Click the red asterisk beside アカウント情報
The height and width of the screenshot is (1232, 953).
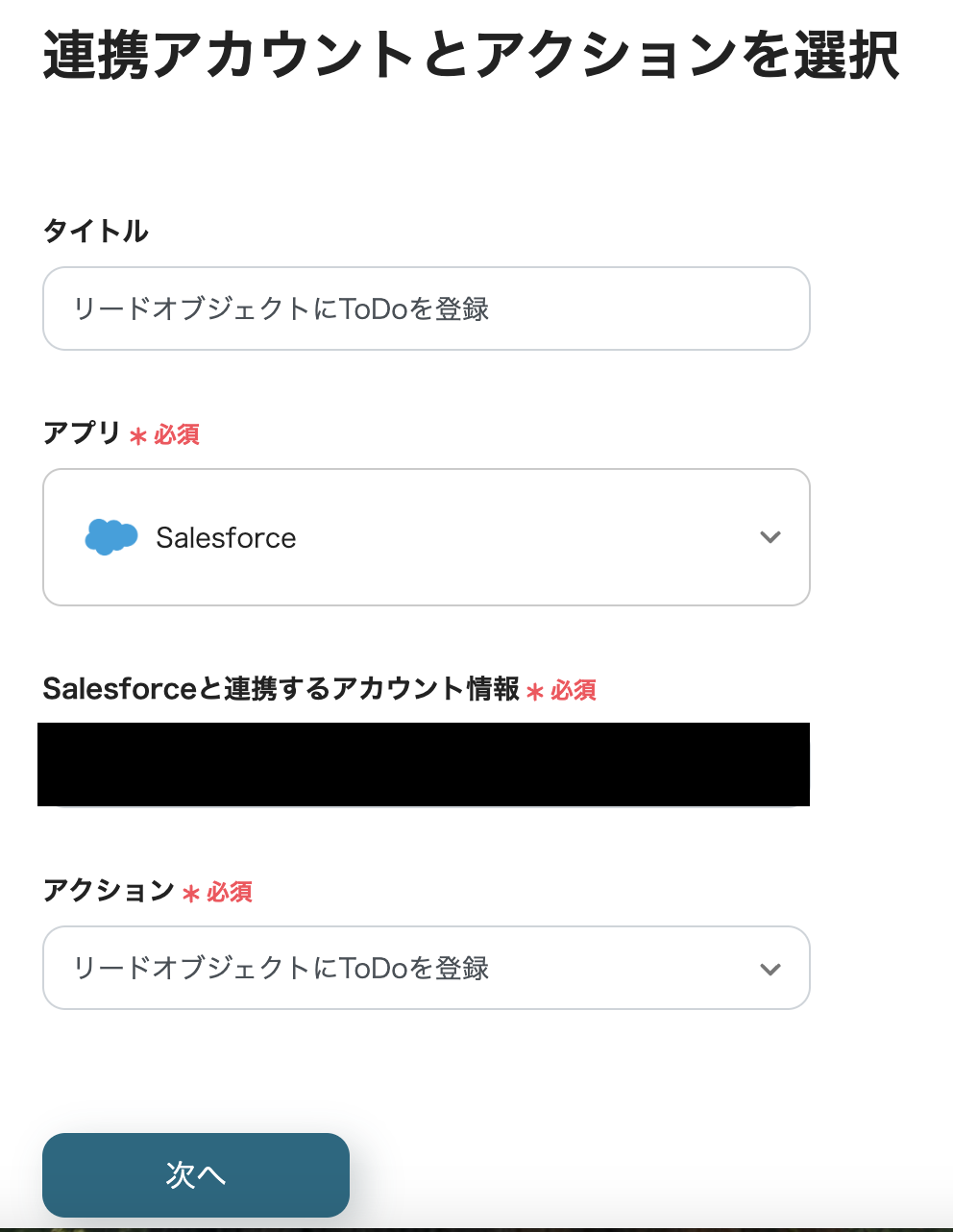pos(535,692)
